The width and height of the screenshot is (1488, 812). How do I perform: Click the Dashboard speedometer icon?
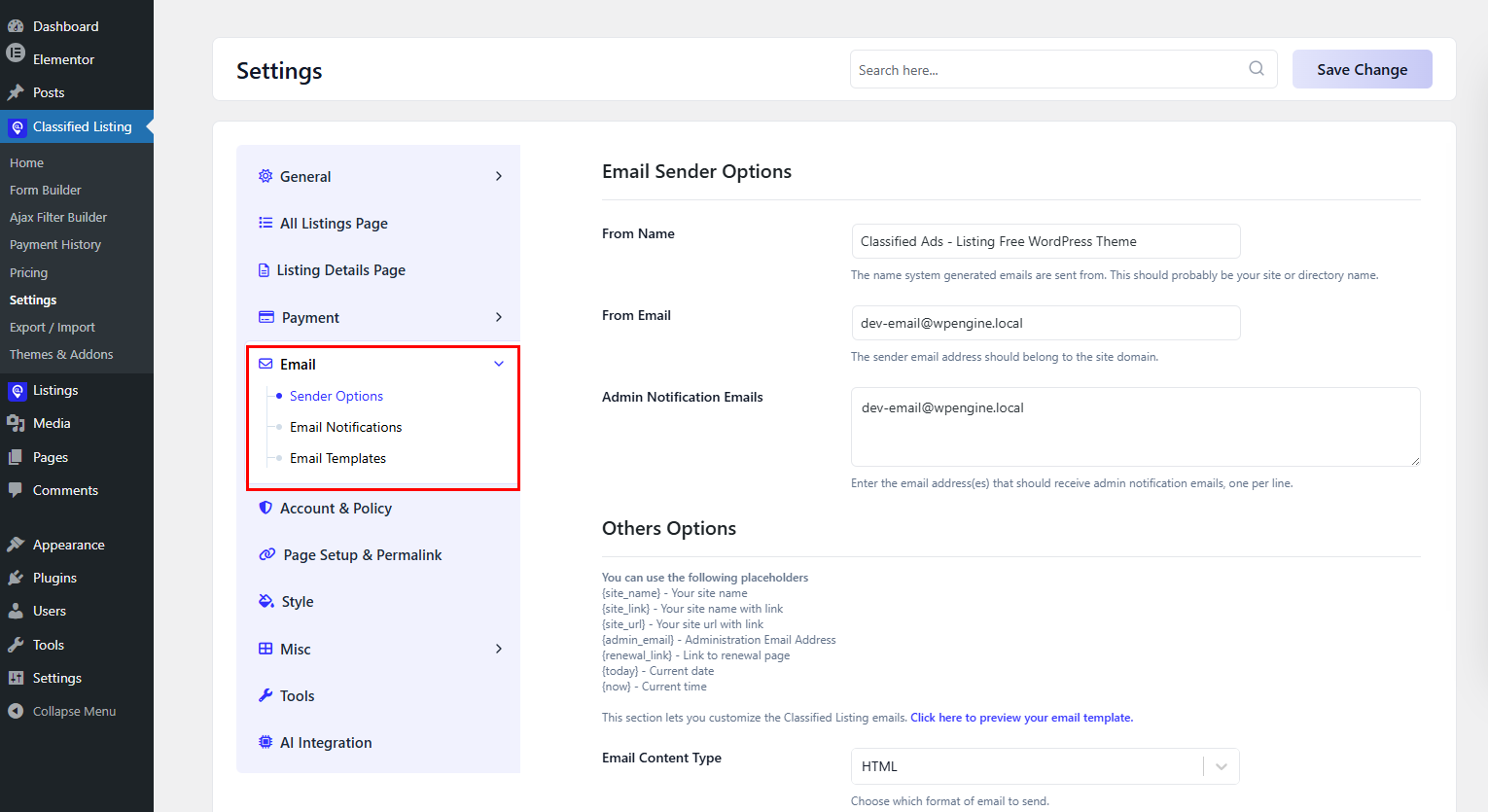(16, 26)
